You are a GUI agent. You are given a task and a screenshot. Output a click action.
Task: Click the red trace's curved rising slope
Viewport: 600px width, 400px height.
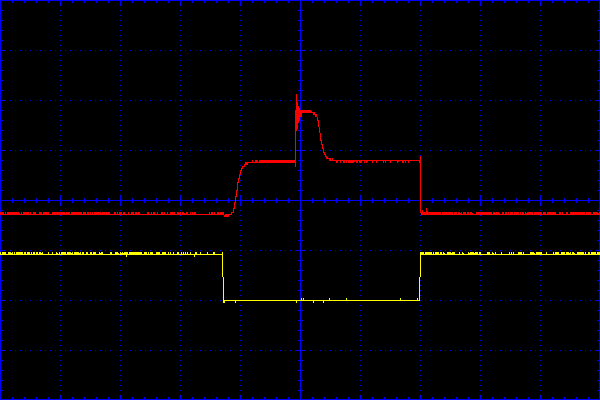point(238,188)
